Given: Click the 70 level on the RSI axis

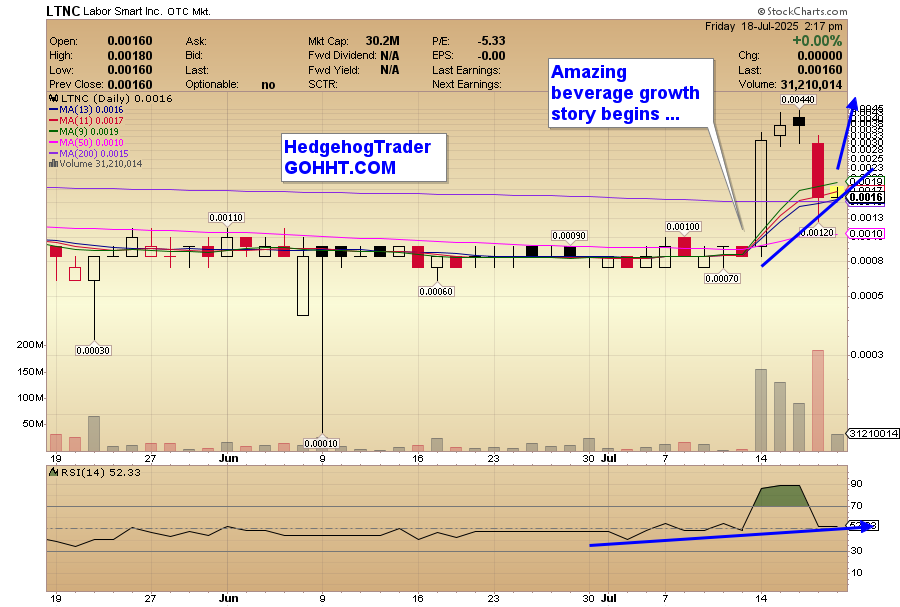Looking at the screenshot, I should pos(856,505).
